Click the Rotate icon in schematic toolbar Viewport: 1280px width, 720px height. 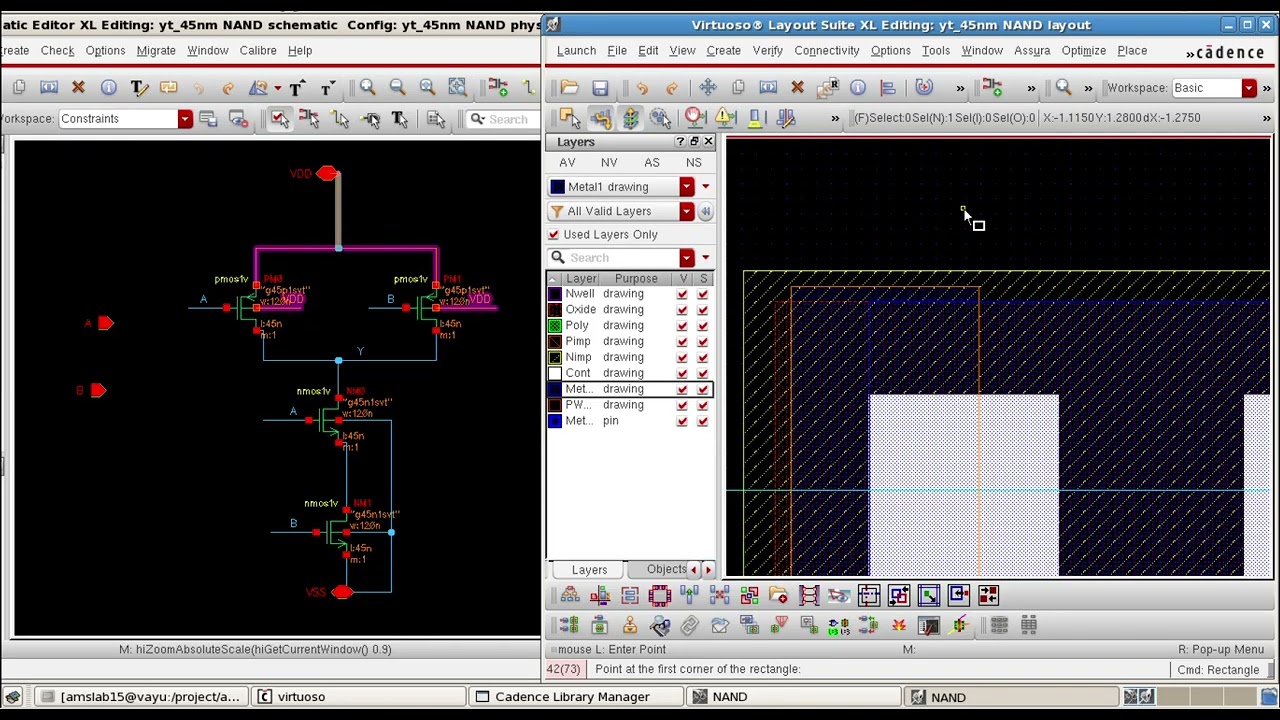[259, 88]
